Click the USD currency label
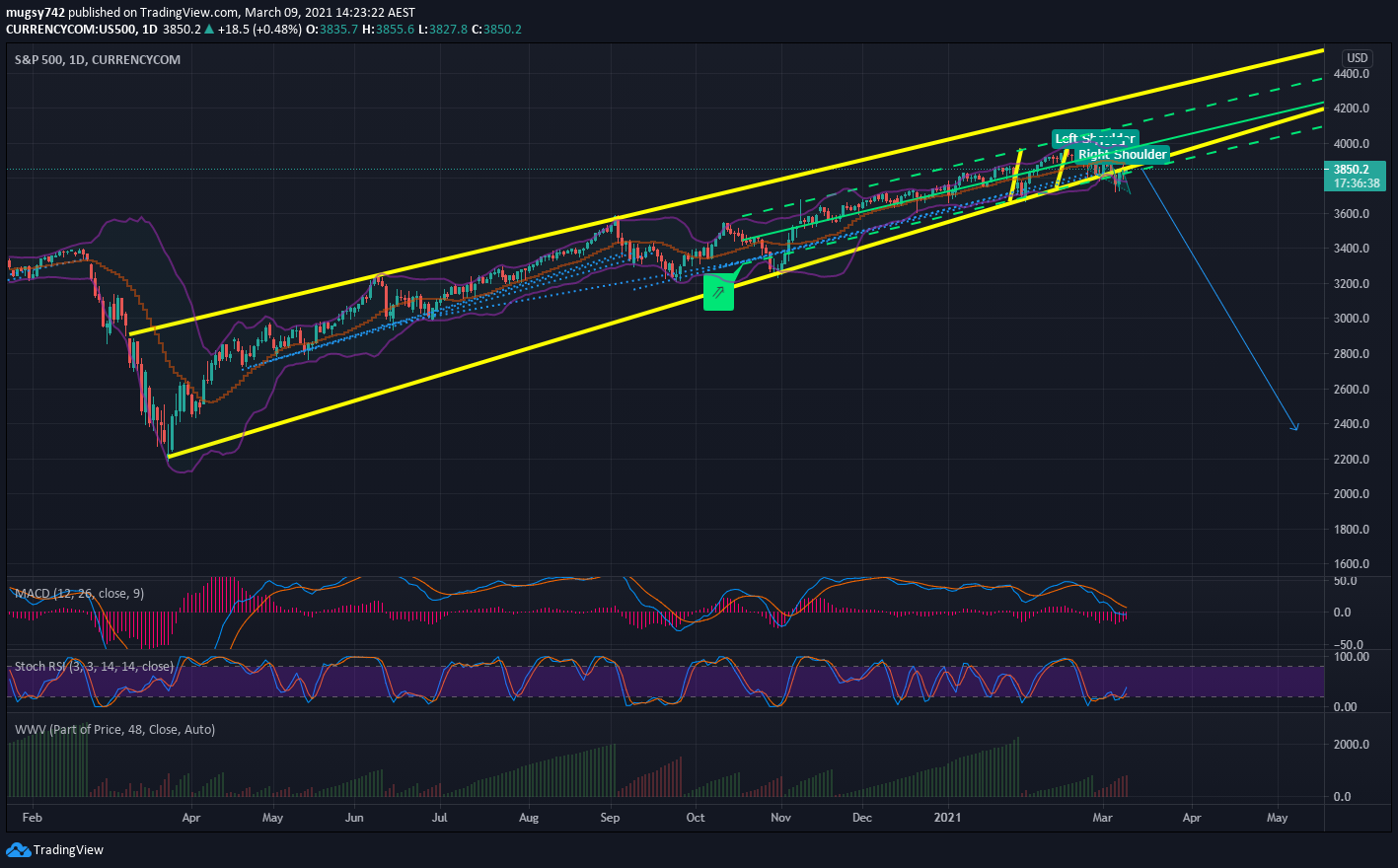1398x868 pixels. click(1358, 58)
